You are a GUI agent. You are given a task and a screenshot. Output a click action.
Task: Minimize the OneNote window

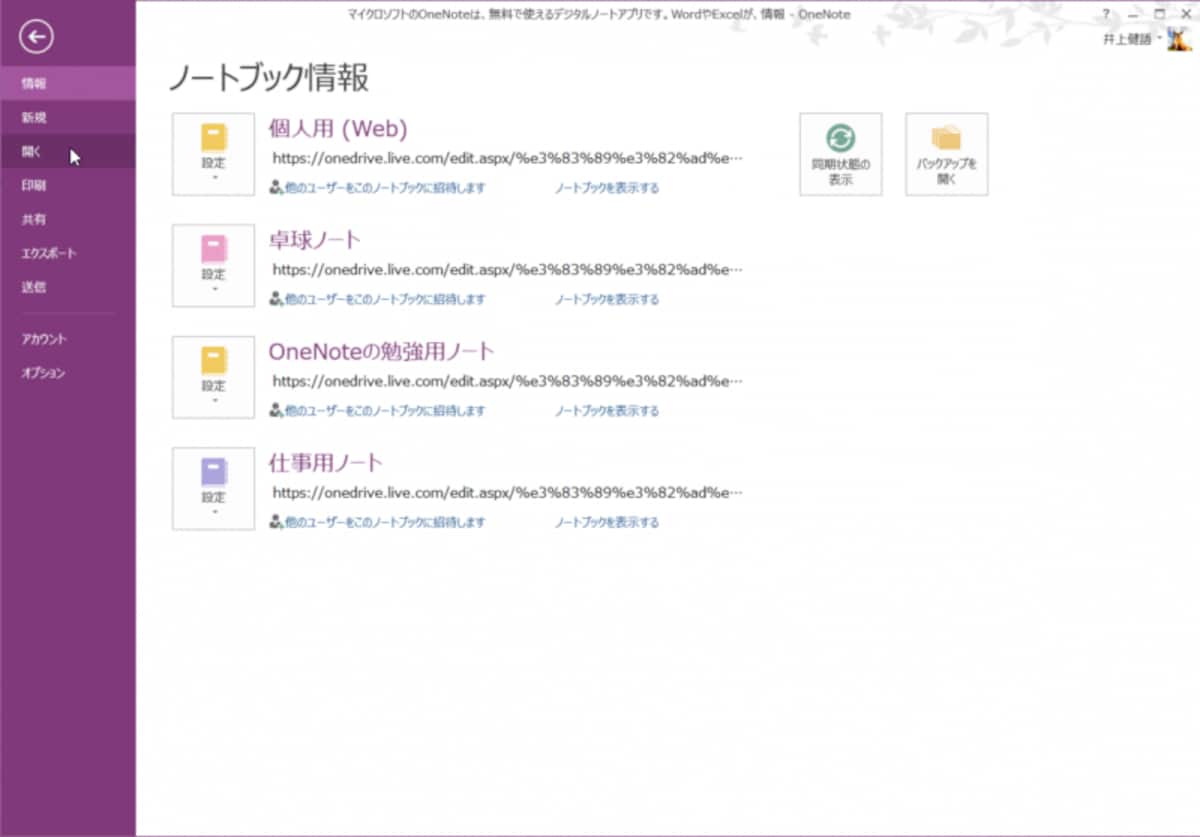[x=1133, y=14]
